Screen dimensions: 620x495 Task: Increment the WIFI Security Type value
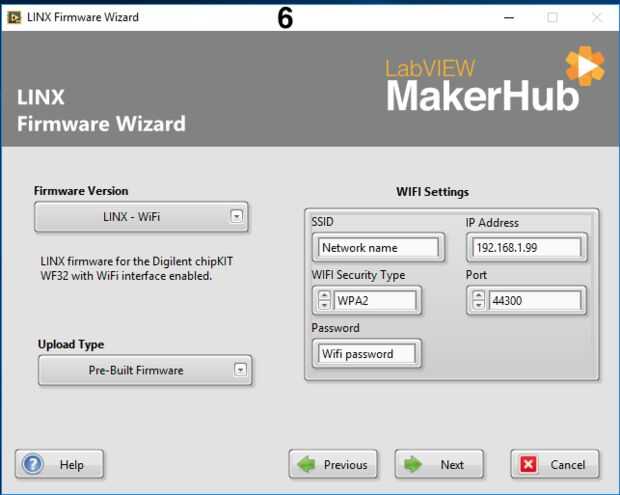(x=324, y=296)
